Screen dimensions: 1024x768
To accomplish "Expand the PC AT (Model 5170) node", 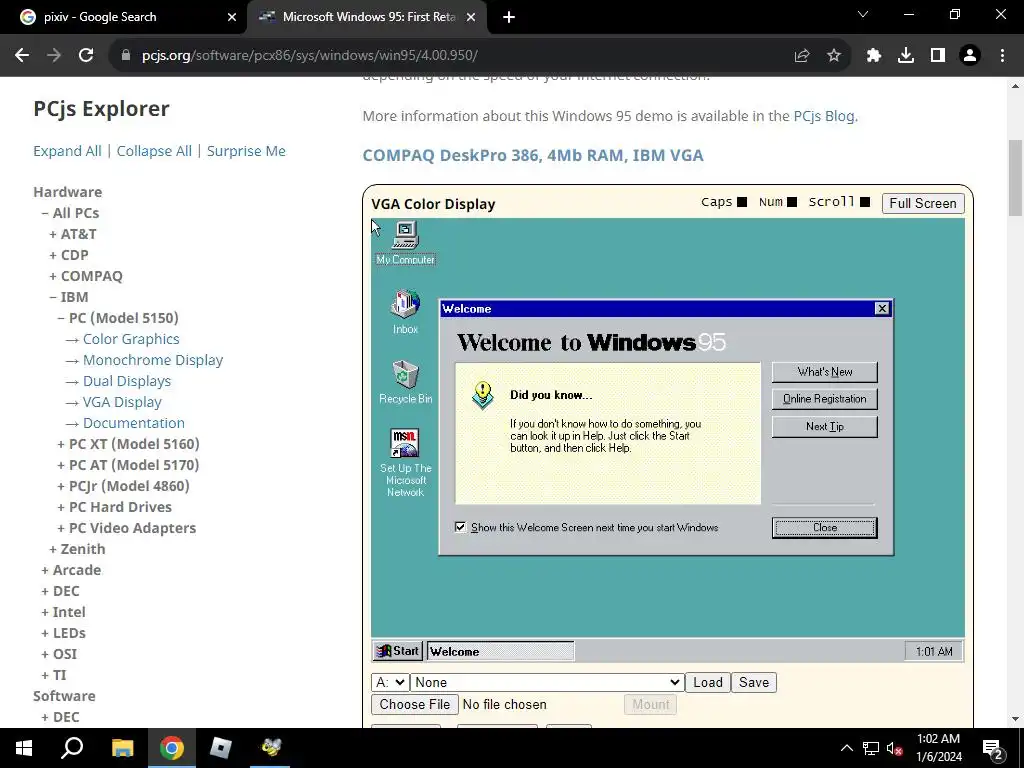I will point(128,465).
